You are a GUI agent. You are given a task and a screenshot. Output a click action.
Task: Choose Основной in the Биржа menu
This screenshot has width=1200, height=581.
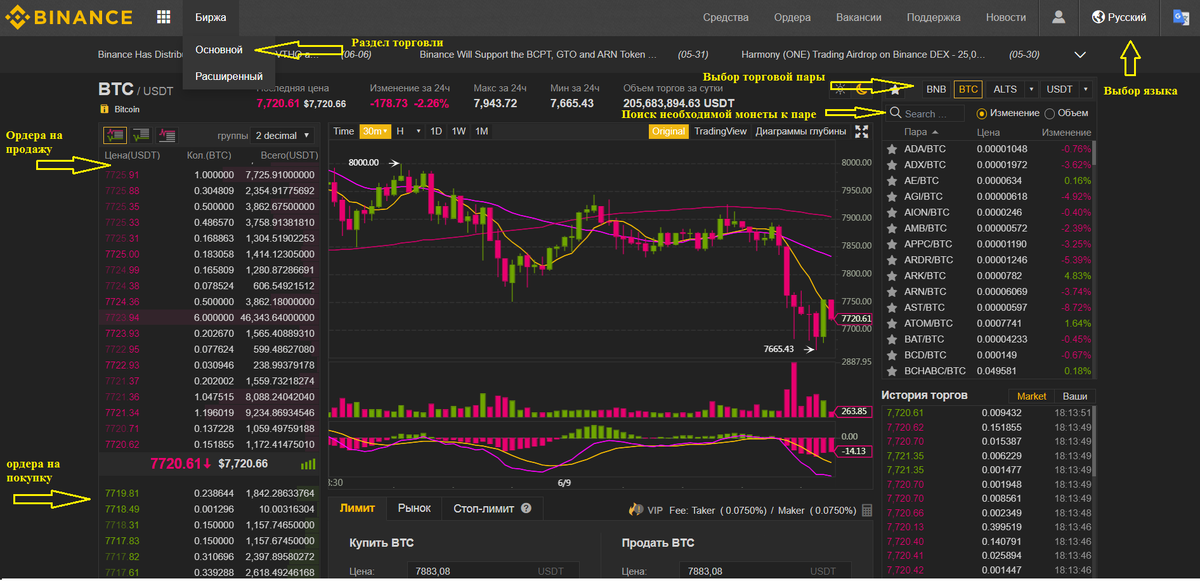pyautogui.click(x=220, y=49)
